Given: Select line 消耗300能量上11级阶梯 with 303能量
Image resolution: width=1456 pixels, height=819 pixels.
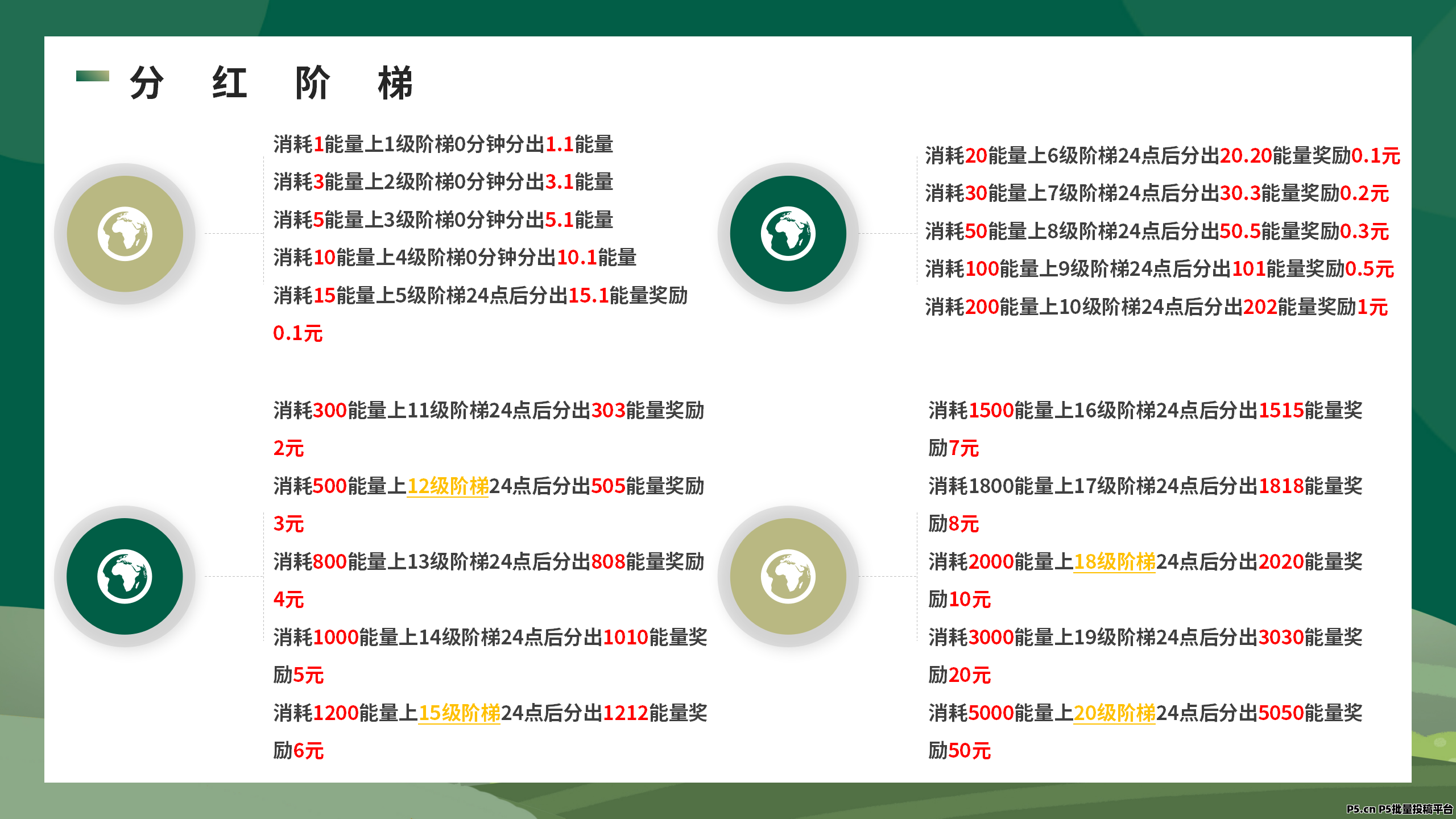Looking at the screenshot, I should (x=489, y=410).
